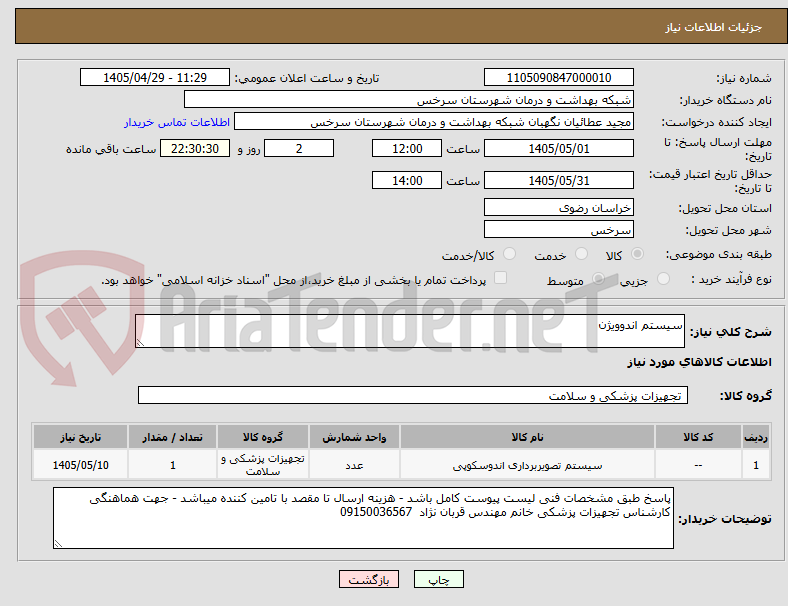Select the متوسط purchase type radio

tap(598, 278)
